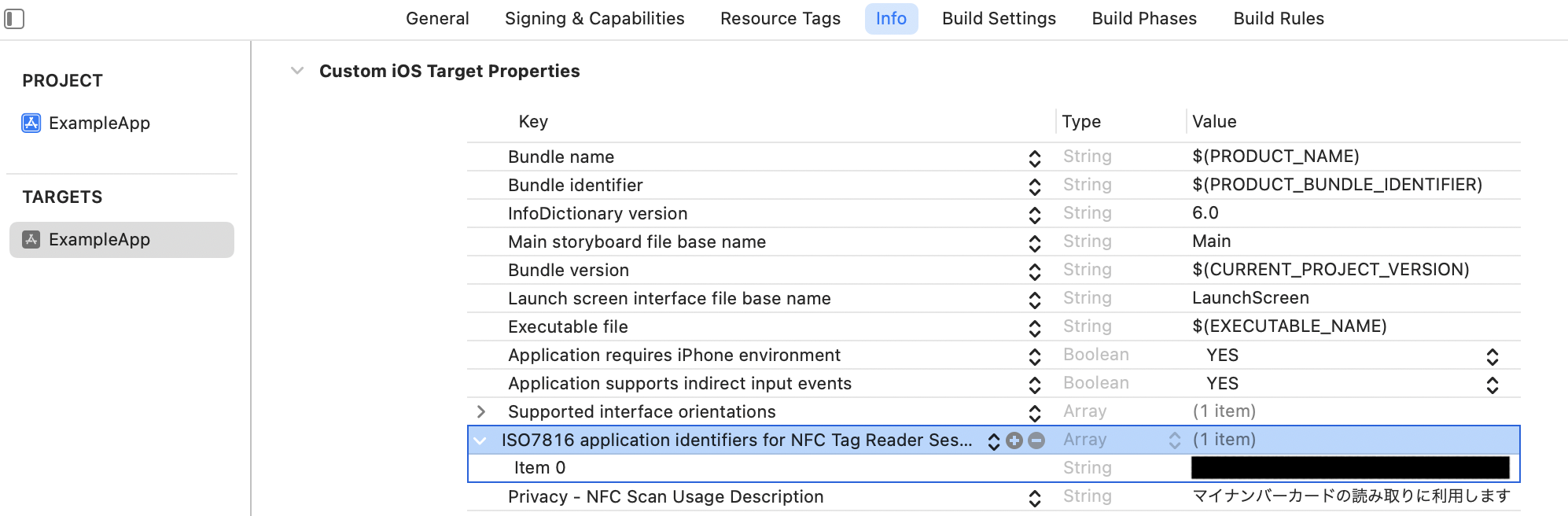Open Signing & Capabilities tab
This screenshot has width=1568, height=516.
[594, 19]
